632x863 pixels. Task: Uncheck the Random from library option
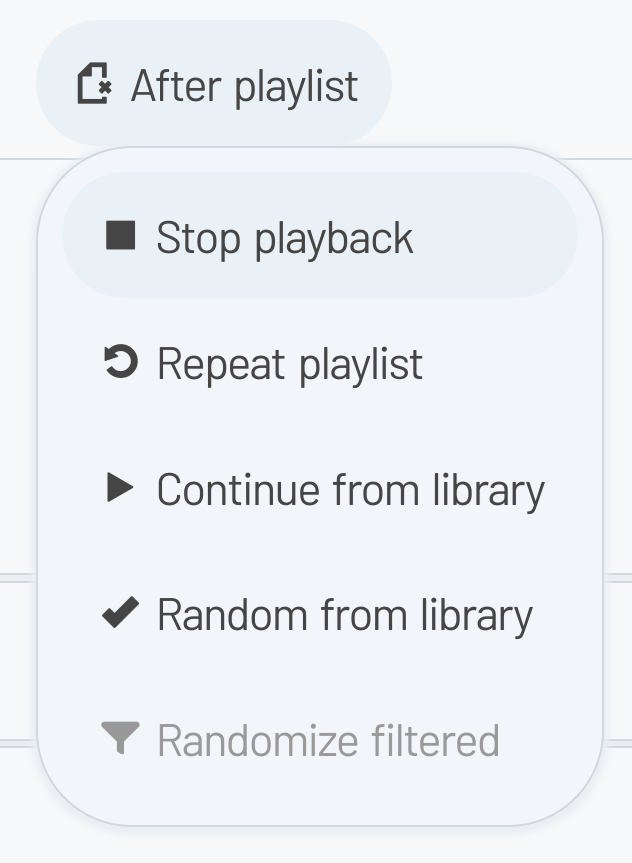[x=320, y=613]
